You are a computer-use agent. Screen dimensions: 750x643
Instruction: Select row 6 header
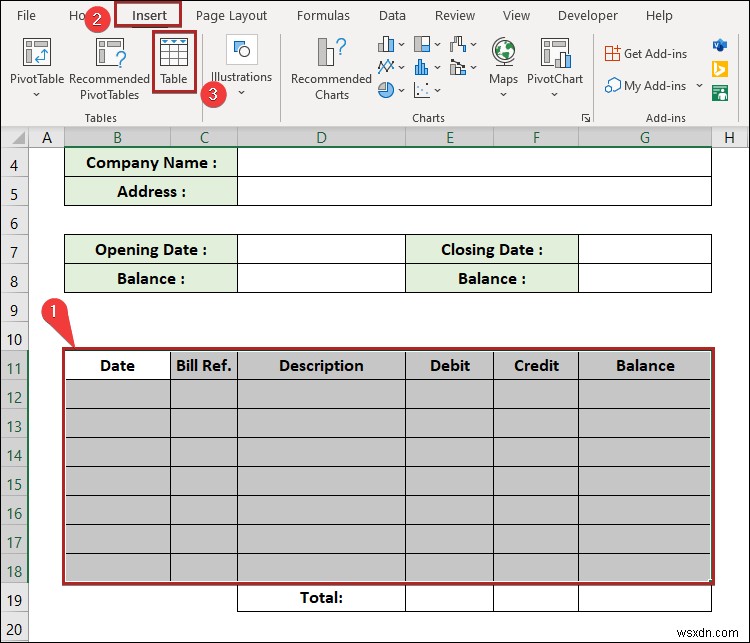click(x=14, y=223)
